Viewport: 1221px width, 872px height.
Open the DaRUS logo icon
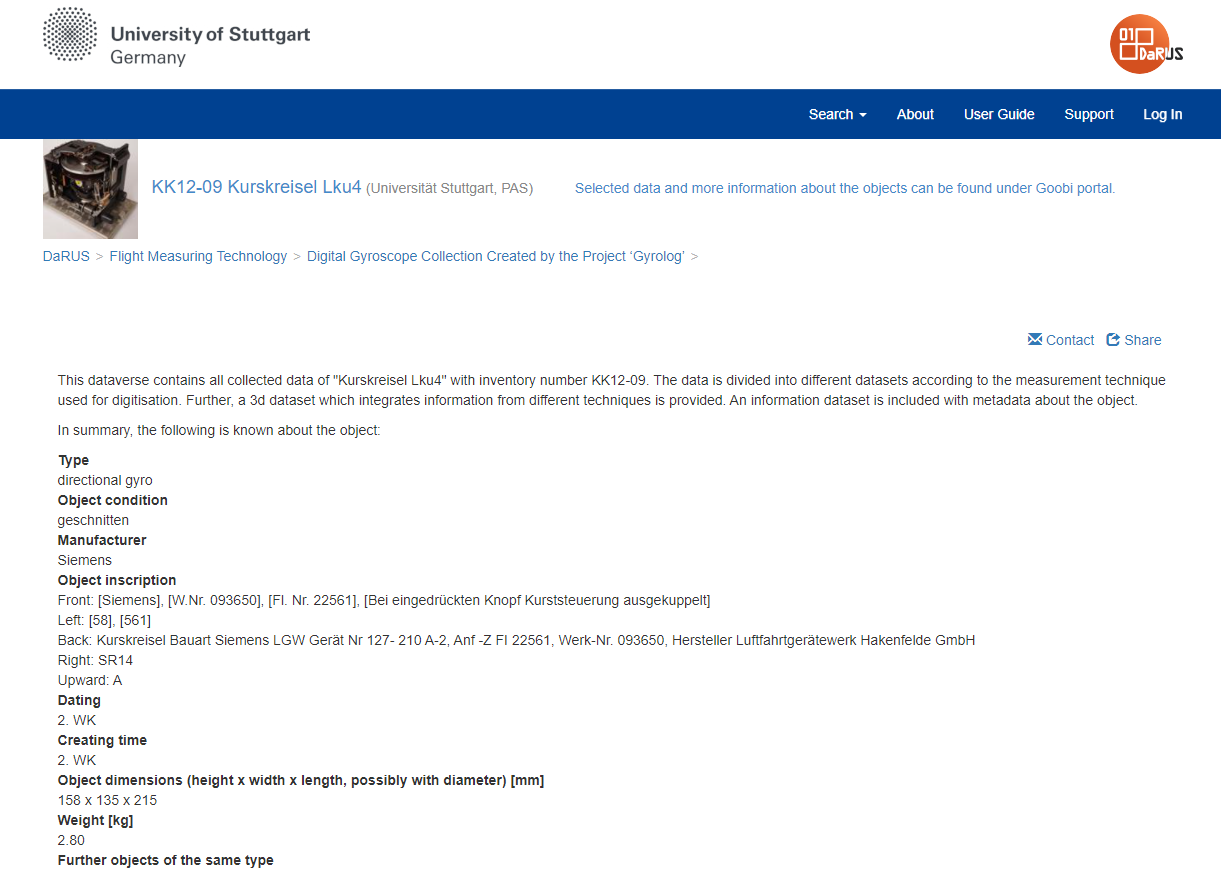pos(1146,44)
